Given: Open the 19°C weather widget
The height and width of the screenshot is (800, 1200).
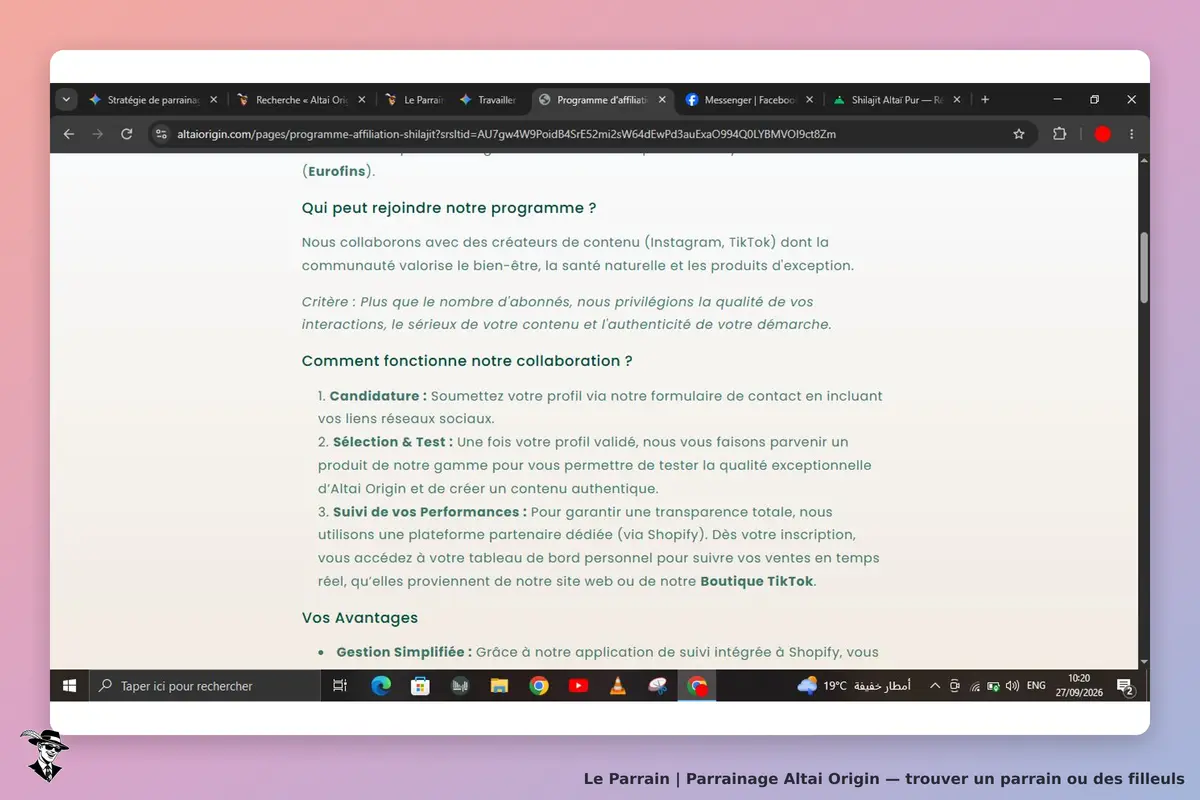Looking at the screenshot, I should tap(854, 686).
